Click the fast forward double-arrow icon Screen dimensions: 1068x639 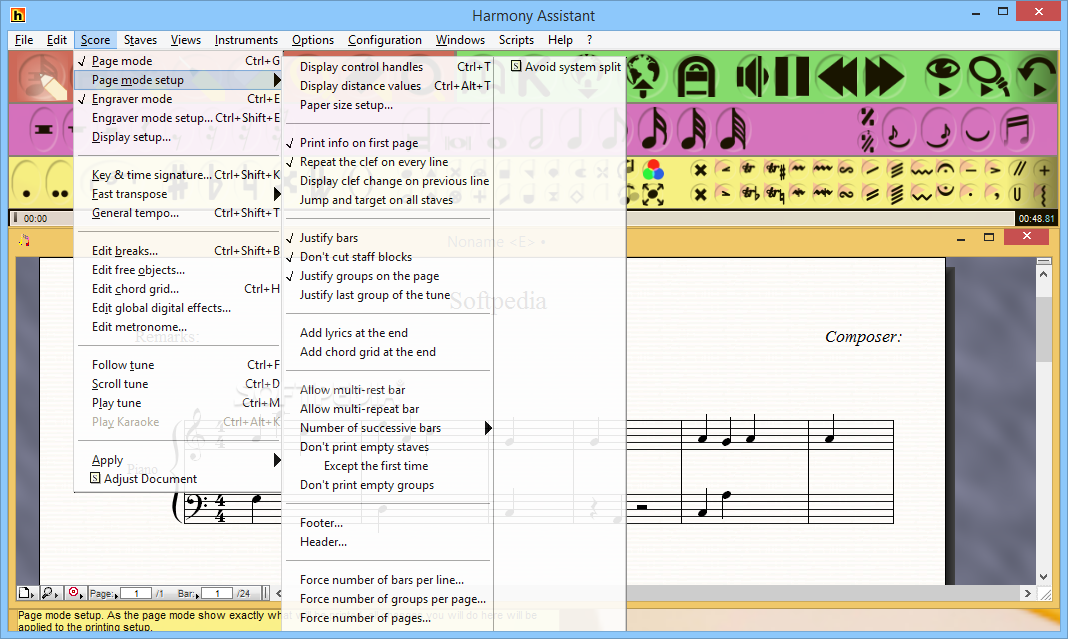(884, 76)
